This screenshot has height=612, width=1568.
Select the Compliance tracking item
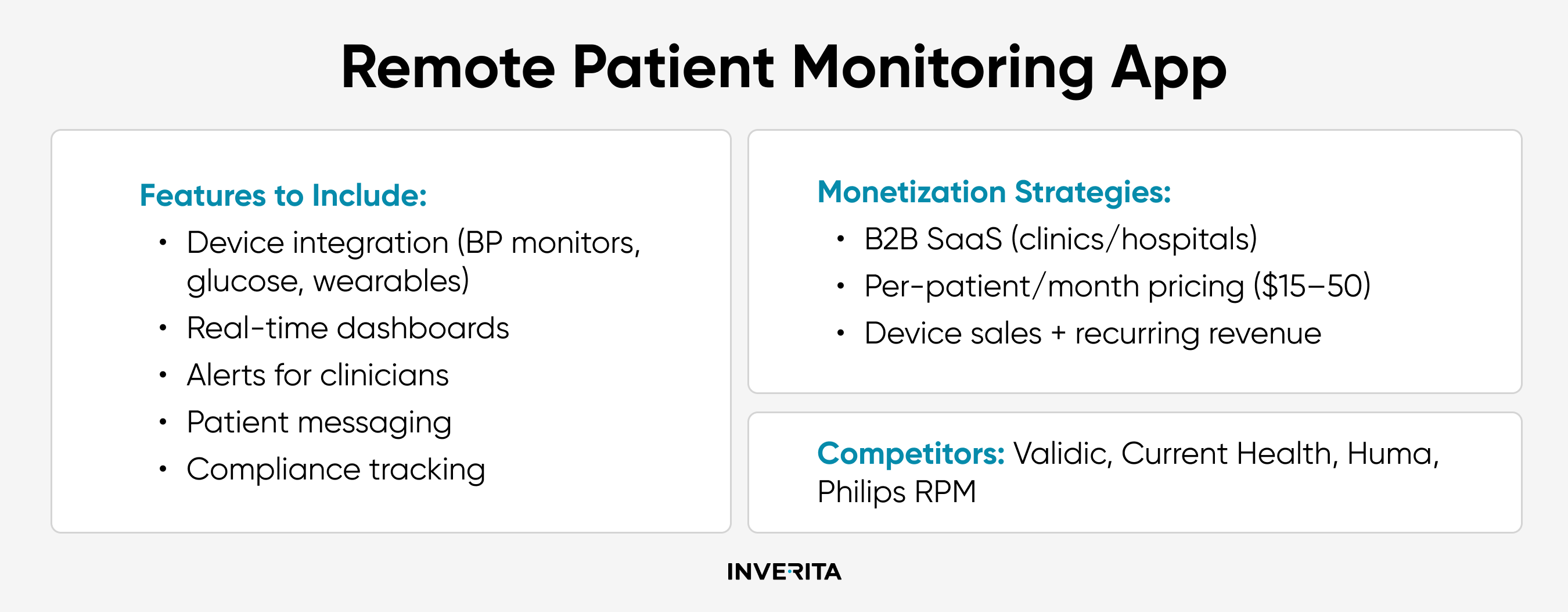coord(336,470)
